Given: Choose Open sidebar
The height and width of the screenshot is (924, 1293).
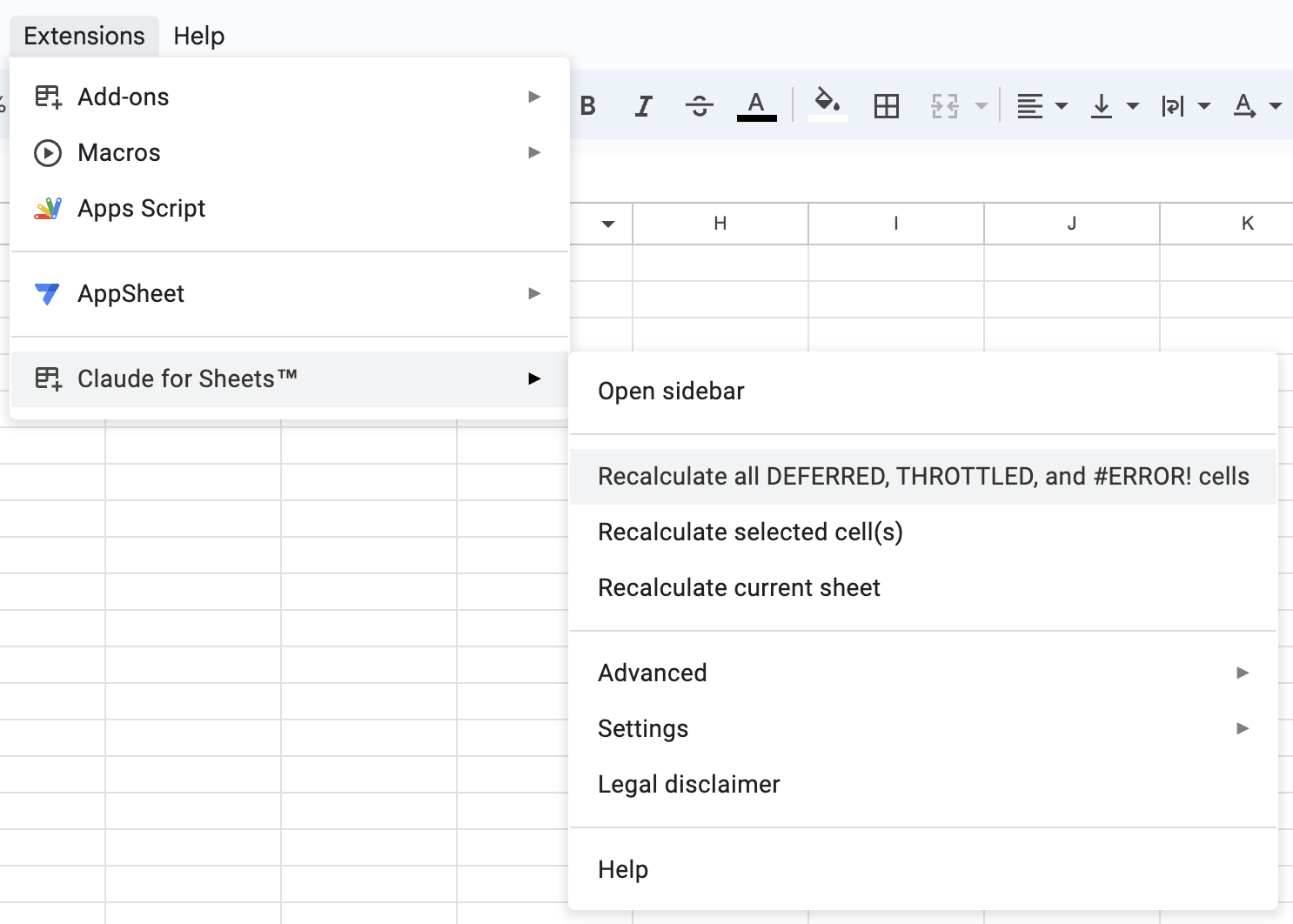Looking at the screenshot, I should (923, 391).
